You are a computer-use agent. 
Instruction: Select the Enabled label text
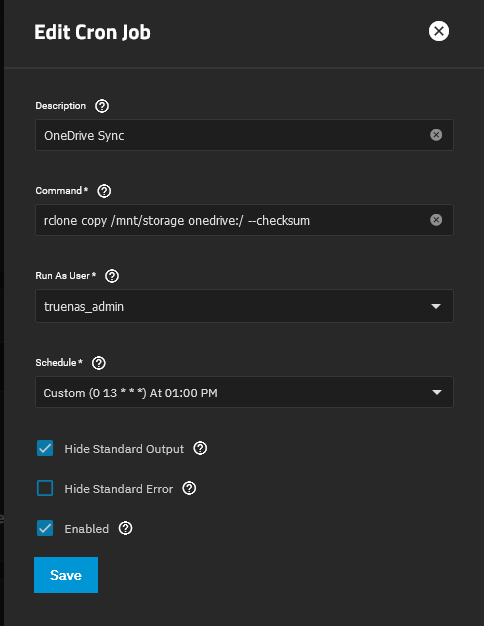point(87,529)
